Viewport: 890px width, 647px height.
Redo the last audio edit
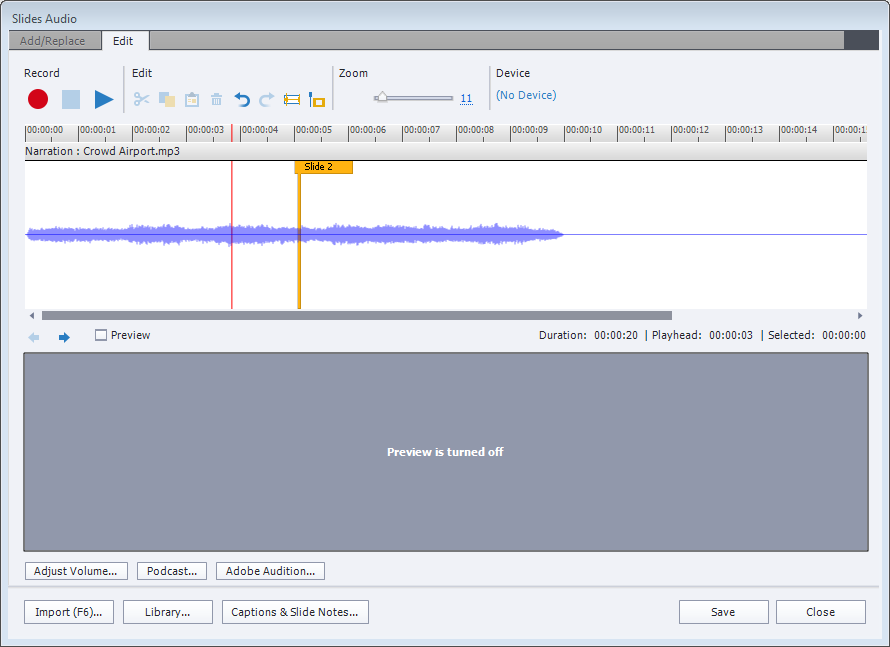click(266, 99)
